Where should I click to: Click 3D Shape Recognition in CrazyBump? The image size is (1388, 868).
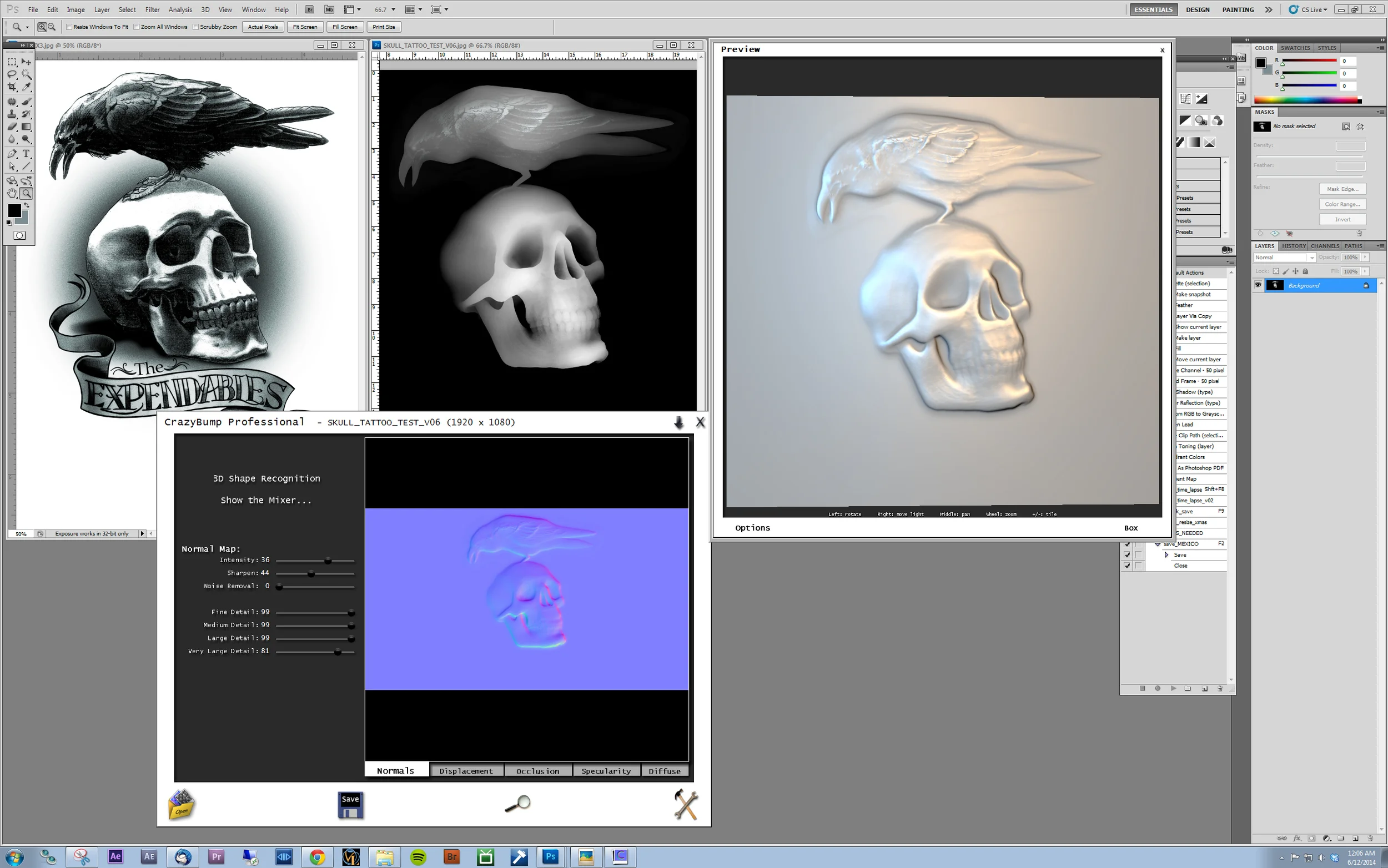[x=266, y=479]
